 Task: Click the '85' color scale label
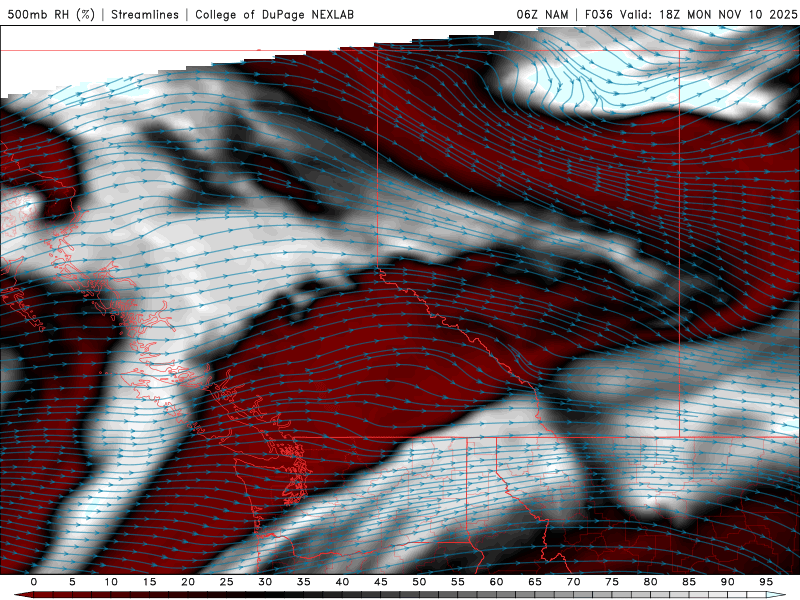689,582
